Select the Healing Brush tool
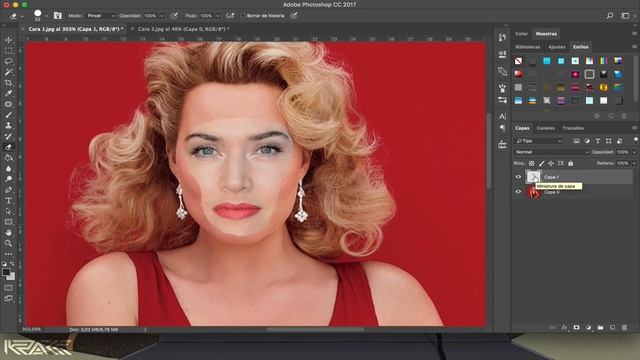The image size is (640, 360). (x=8, y=104)
